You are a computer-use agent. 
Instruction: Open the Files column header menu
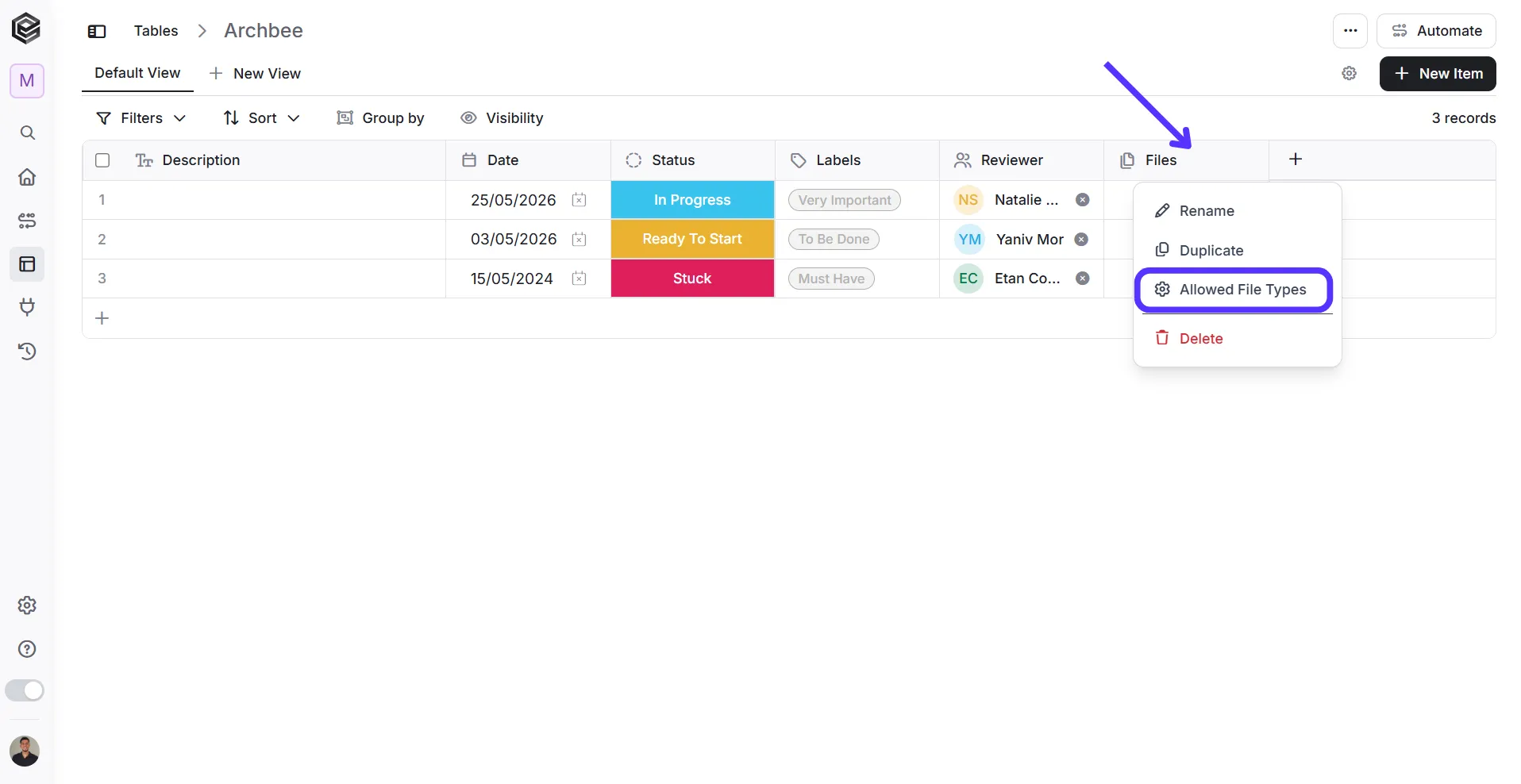tap(1186, 160)
